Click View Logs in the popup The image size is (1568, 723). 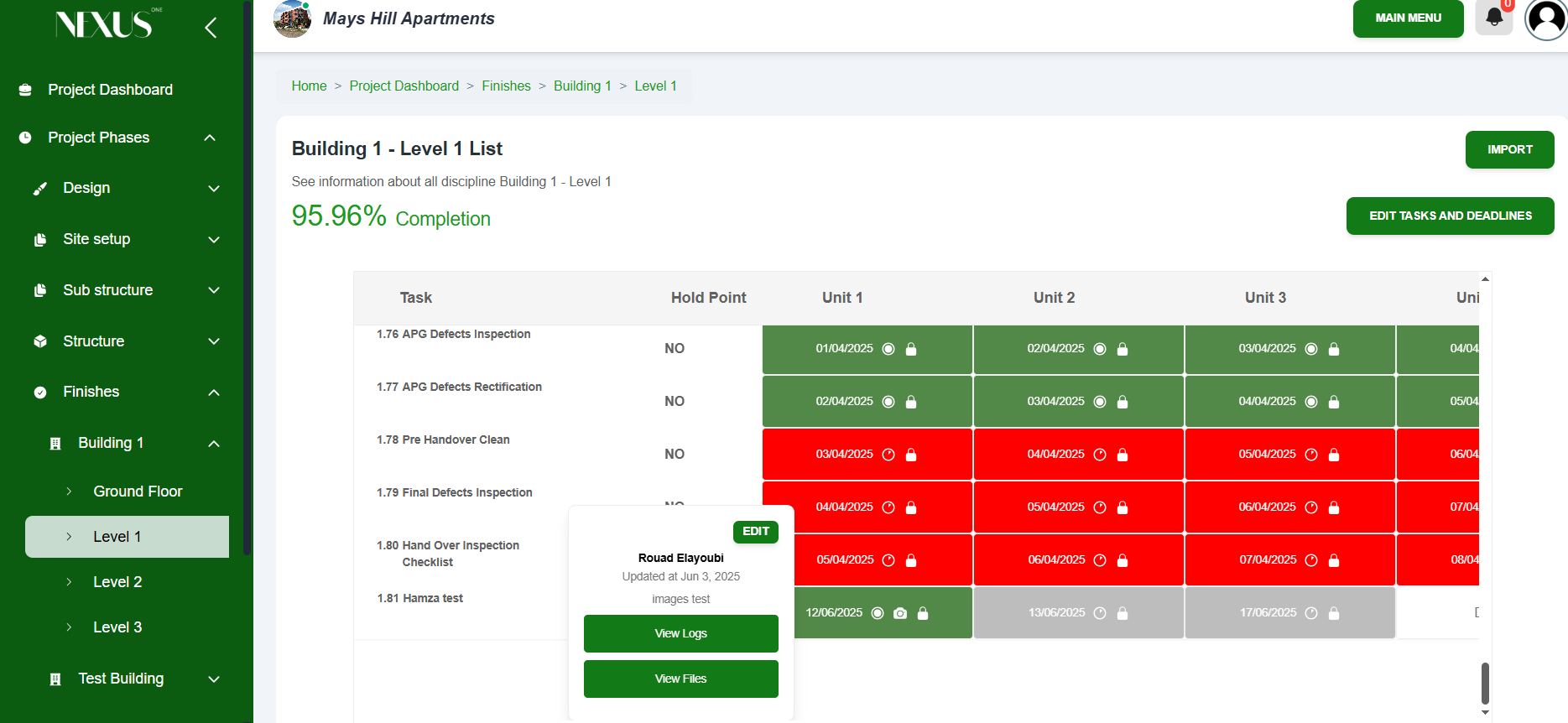point(680,633)
